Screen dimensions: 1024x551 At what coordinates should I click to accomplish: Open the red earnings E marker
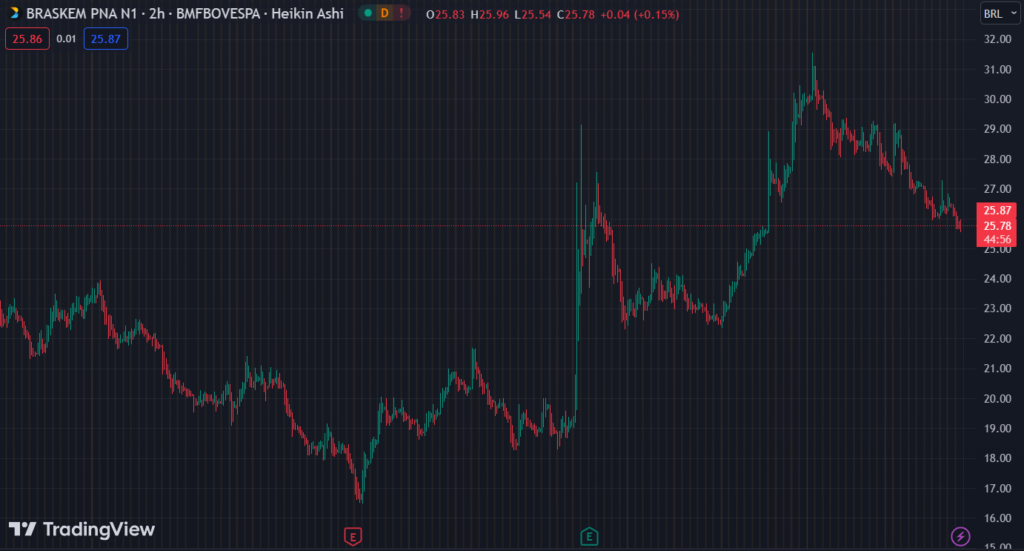353,537
